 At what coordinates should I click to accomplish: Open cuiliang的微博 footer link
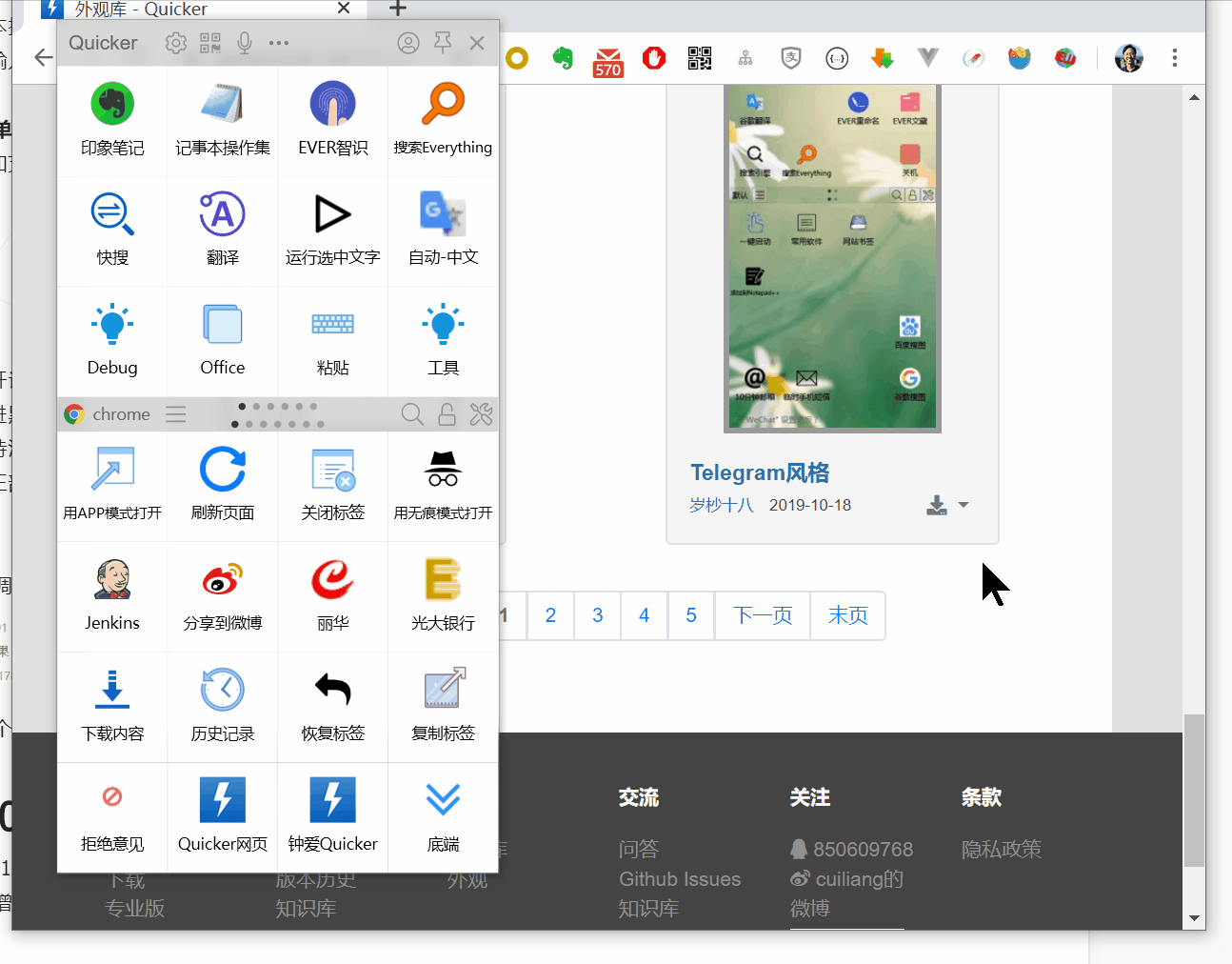[x=846, y=894]
